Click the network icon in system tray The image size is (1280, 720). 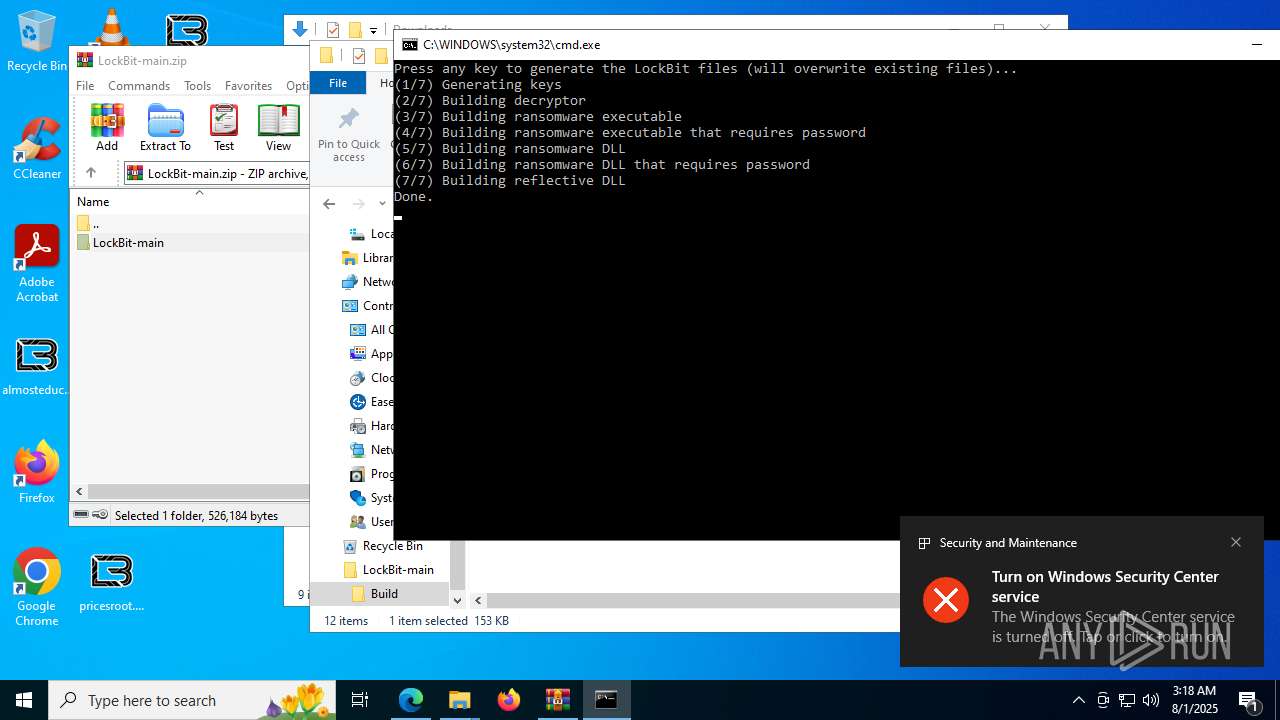point(1127,700)
